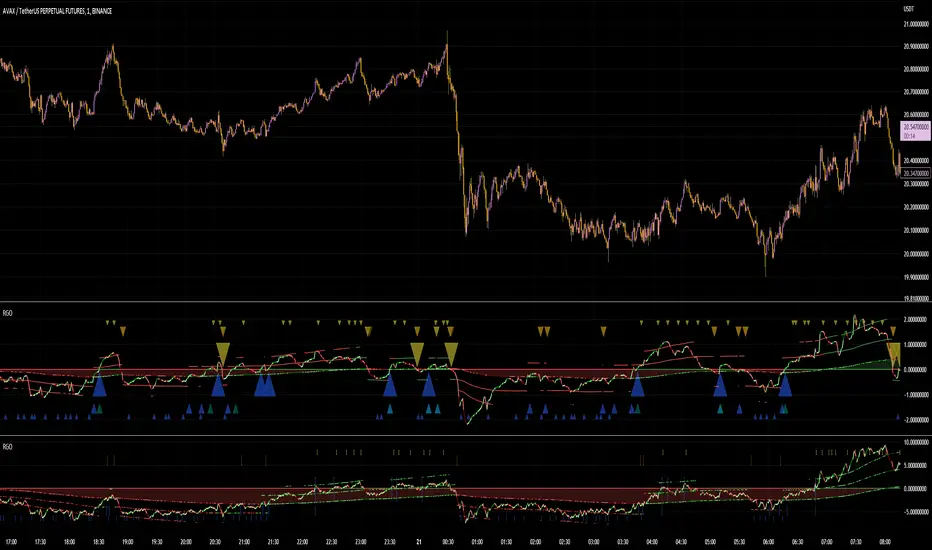
Task: Click the 21.0000000 price axis label
Action: [x=916, y=24]
